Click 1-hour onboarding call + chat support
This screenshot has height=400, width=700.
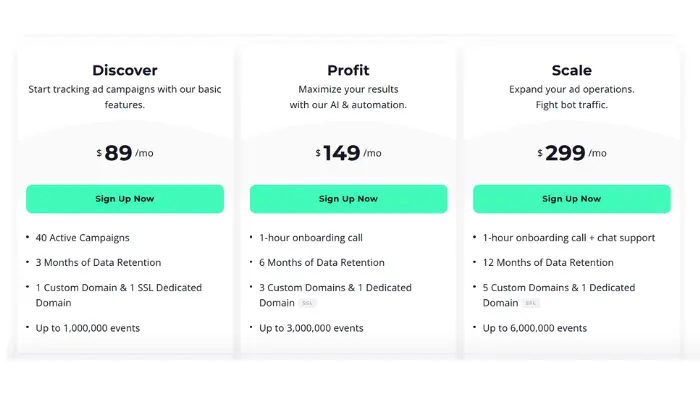pos(569,238)
